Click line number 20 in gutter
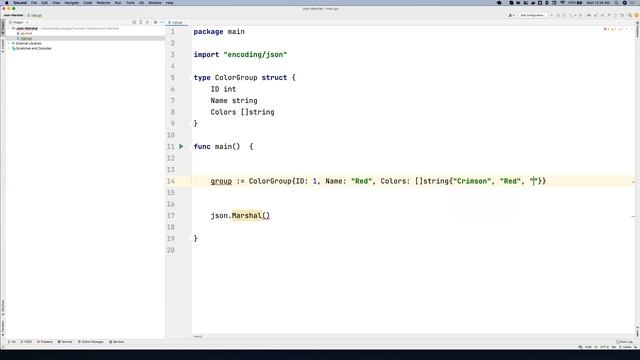Screen dimensions: 640x360 pos(171,250)
